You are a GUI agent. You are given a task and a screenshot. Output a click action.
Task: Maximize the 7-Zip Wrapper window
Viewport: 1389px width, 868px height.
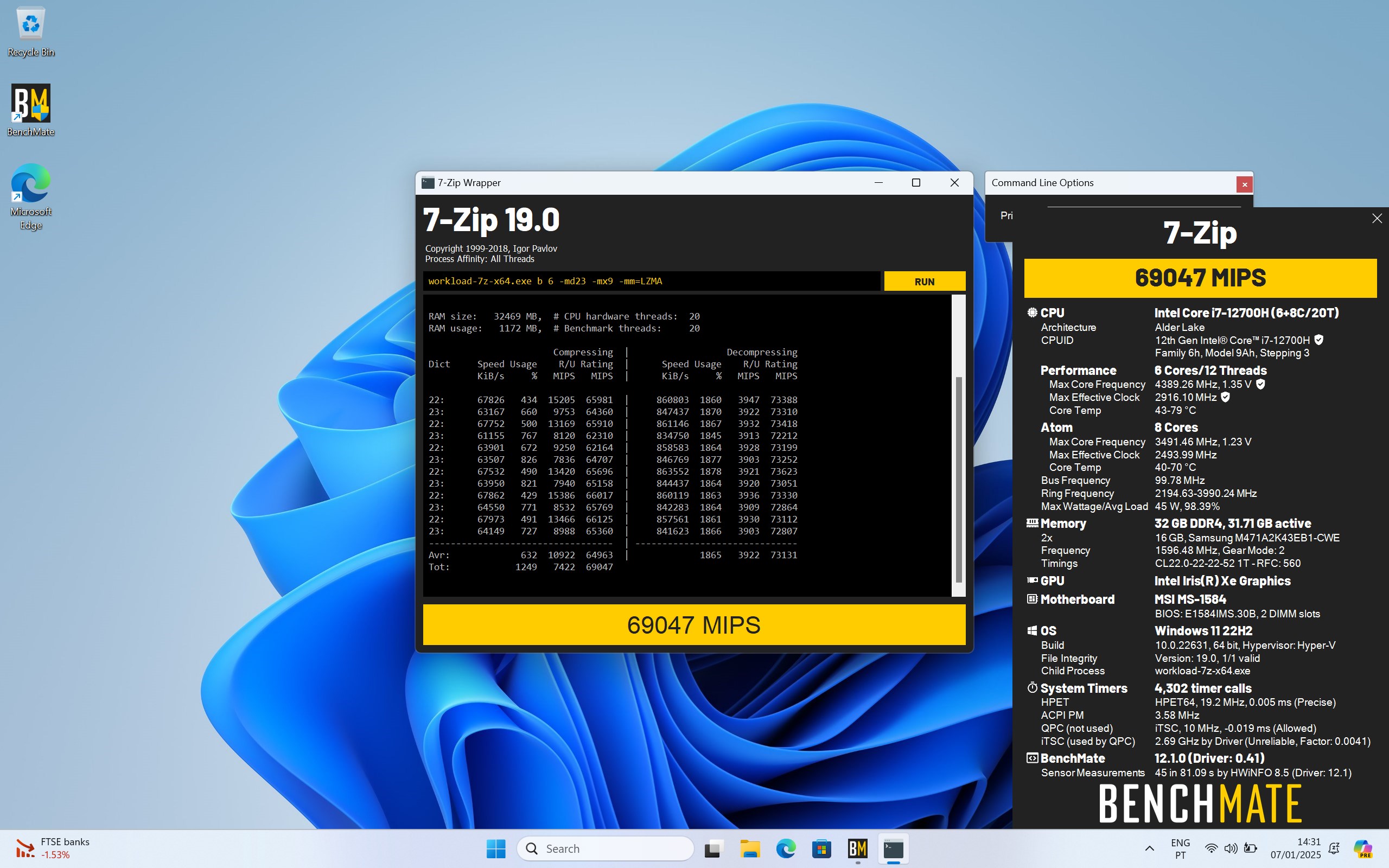pyautogui.click(x=916, y=183)
